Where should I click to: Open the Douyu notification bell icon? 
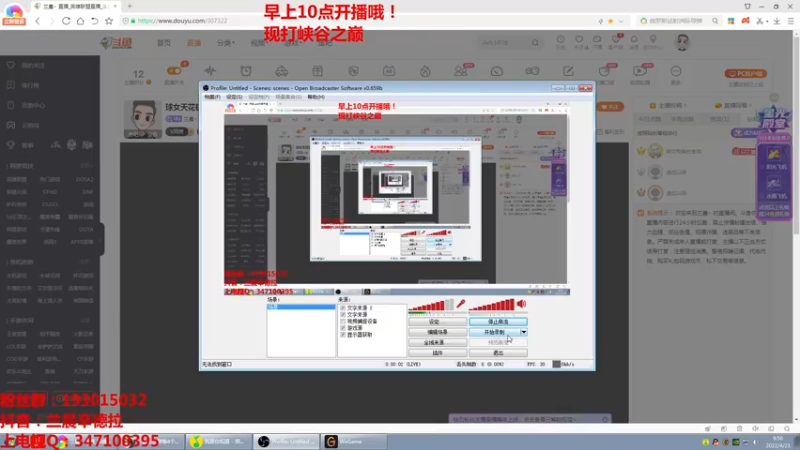click(x=634, y=39)
